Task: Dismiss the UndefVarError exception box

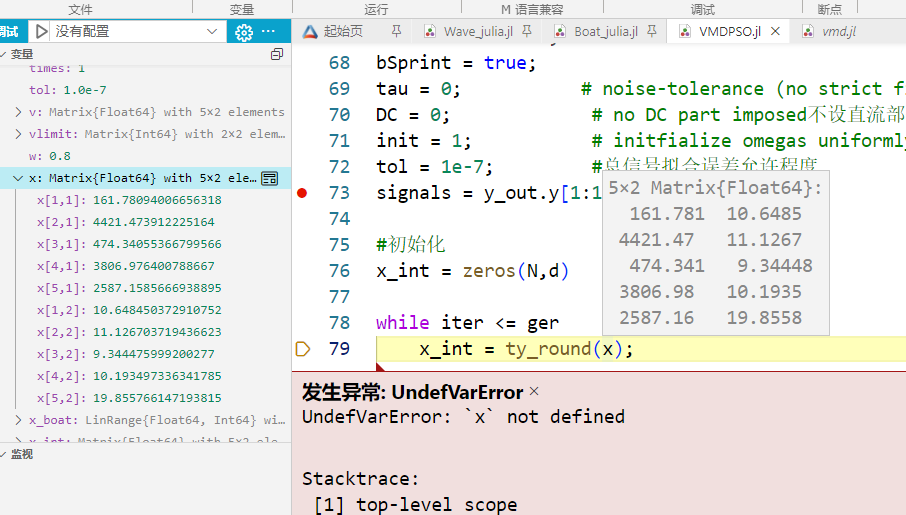Action: pyautogui.click(x=534, y=392)
